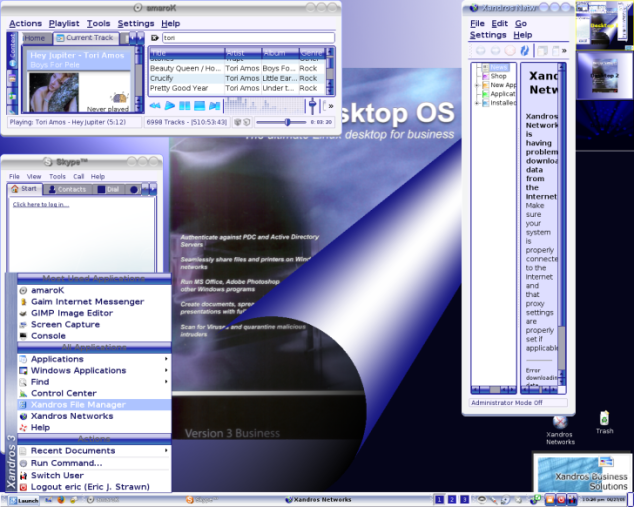Open Console from the Launch menu

point(94,336)
